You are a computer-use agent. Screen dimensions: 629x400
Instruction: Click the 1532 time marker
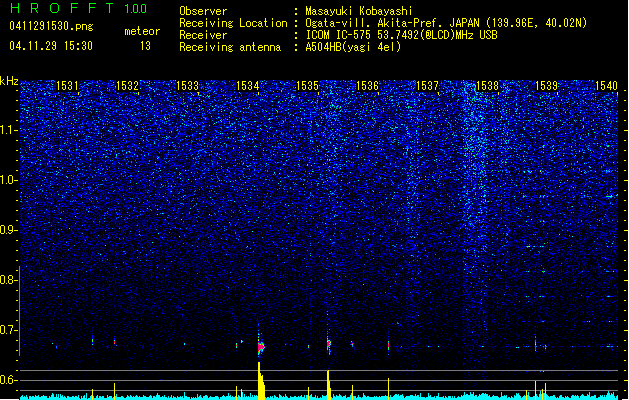coord(127,85)
